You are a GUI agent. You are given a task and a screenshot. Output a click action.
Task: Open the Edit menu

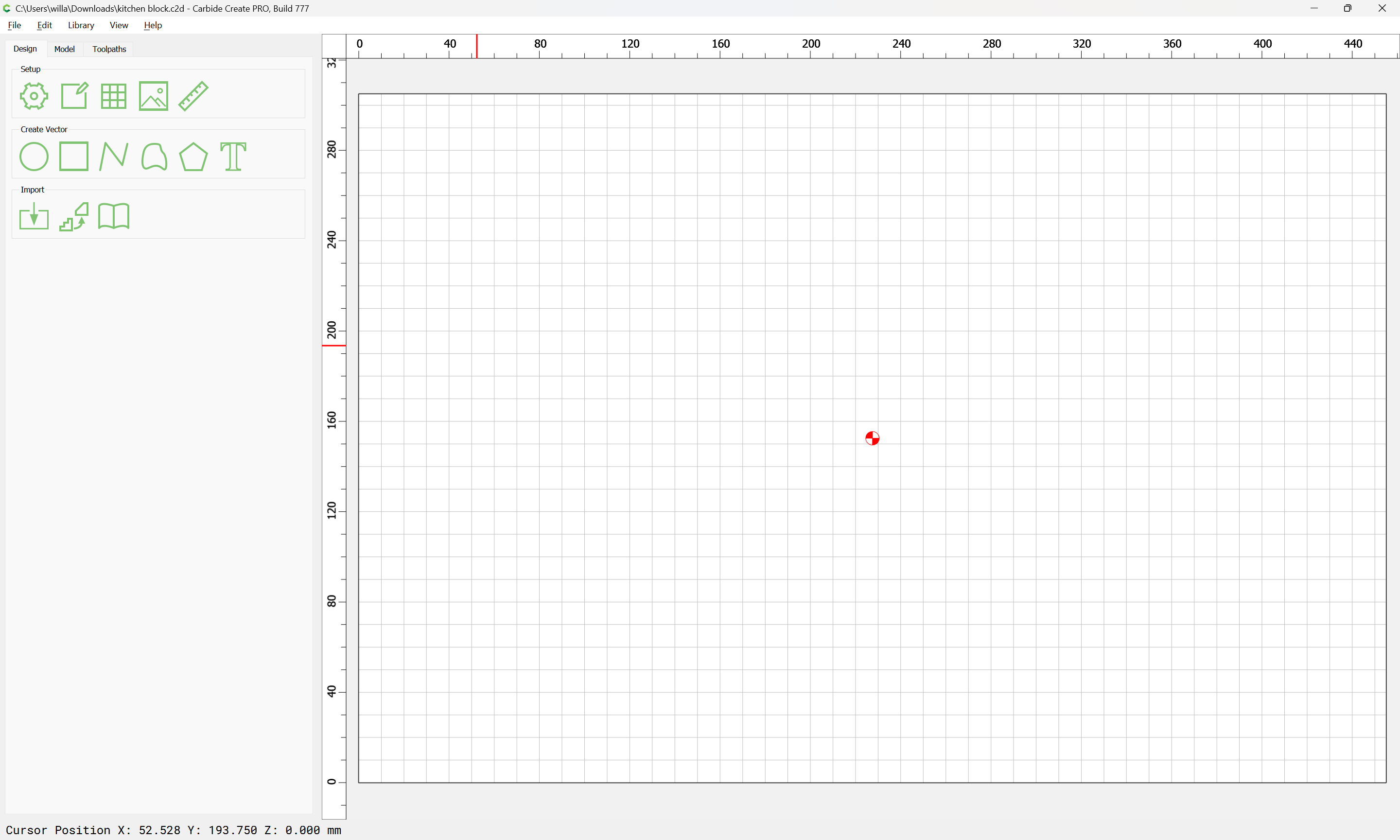(45, 25)
